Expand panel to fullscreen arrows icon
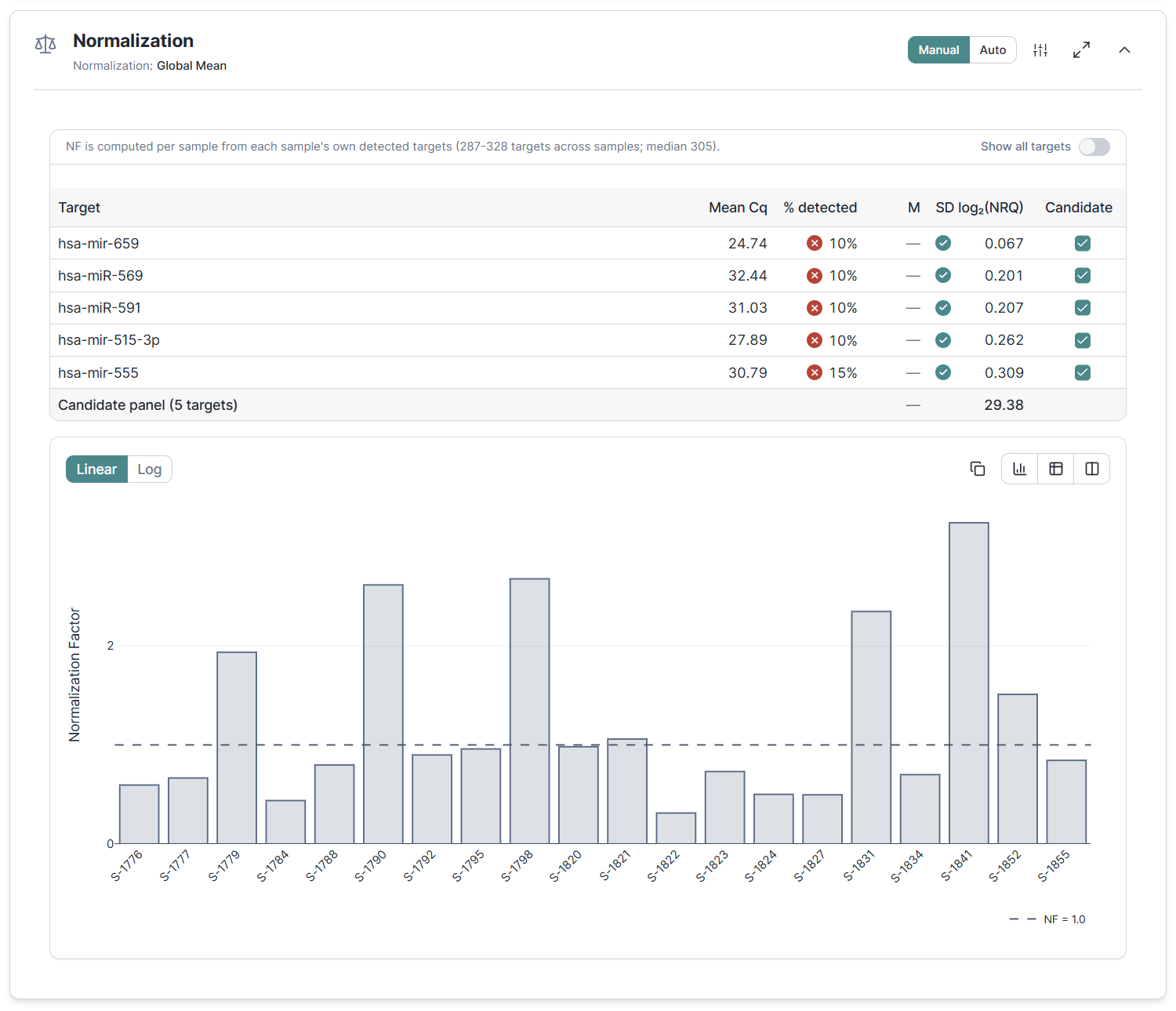This screenshot has width=1176, height=1011. click(x=1081, y=50)
